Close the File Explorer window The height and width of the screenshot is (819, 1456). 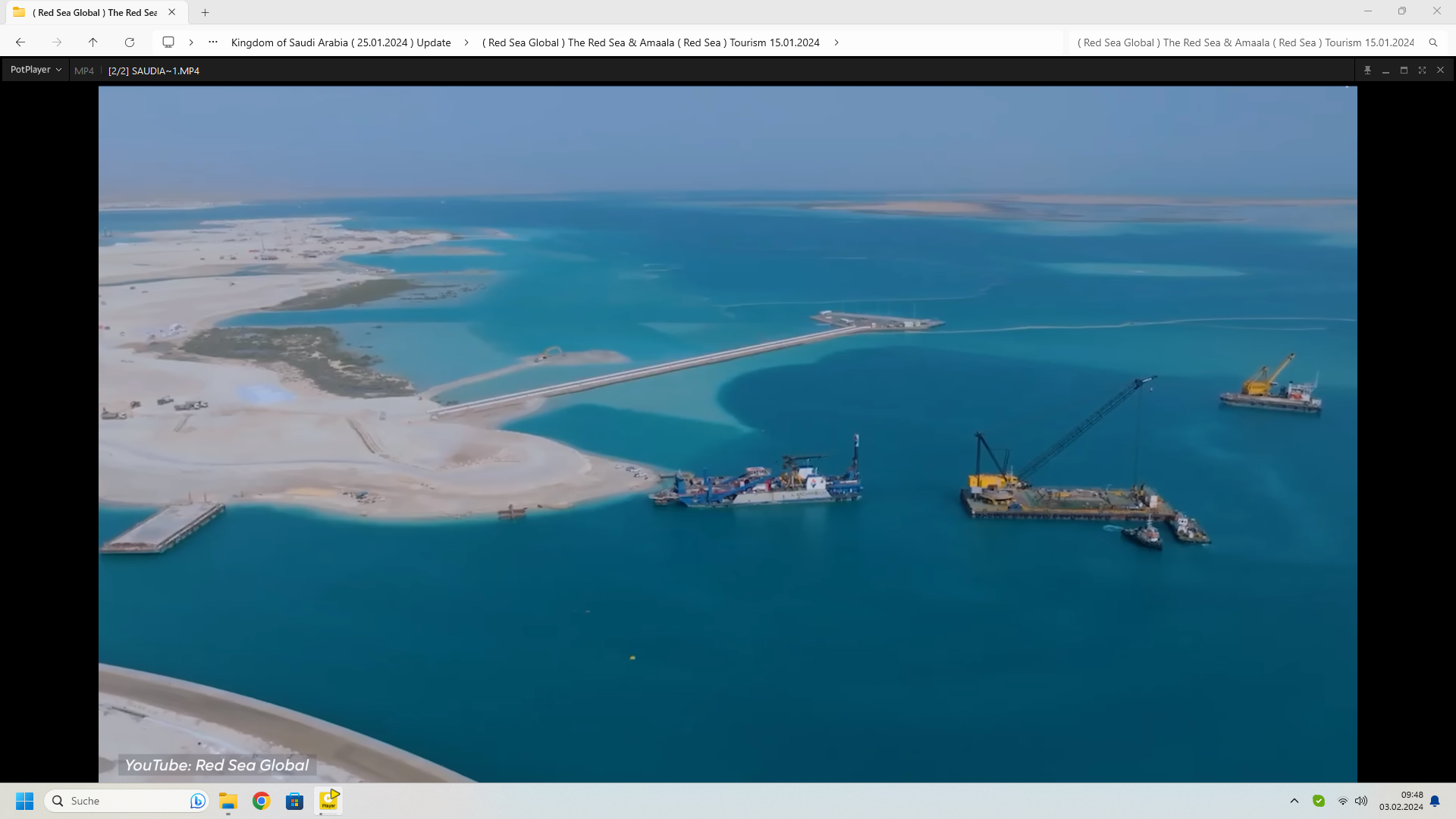[x=1437, y=11]
